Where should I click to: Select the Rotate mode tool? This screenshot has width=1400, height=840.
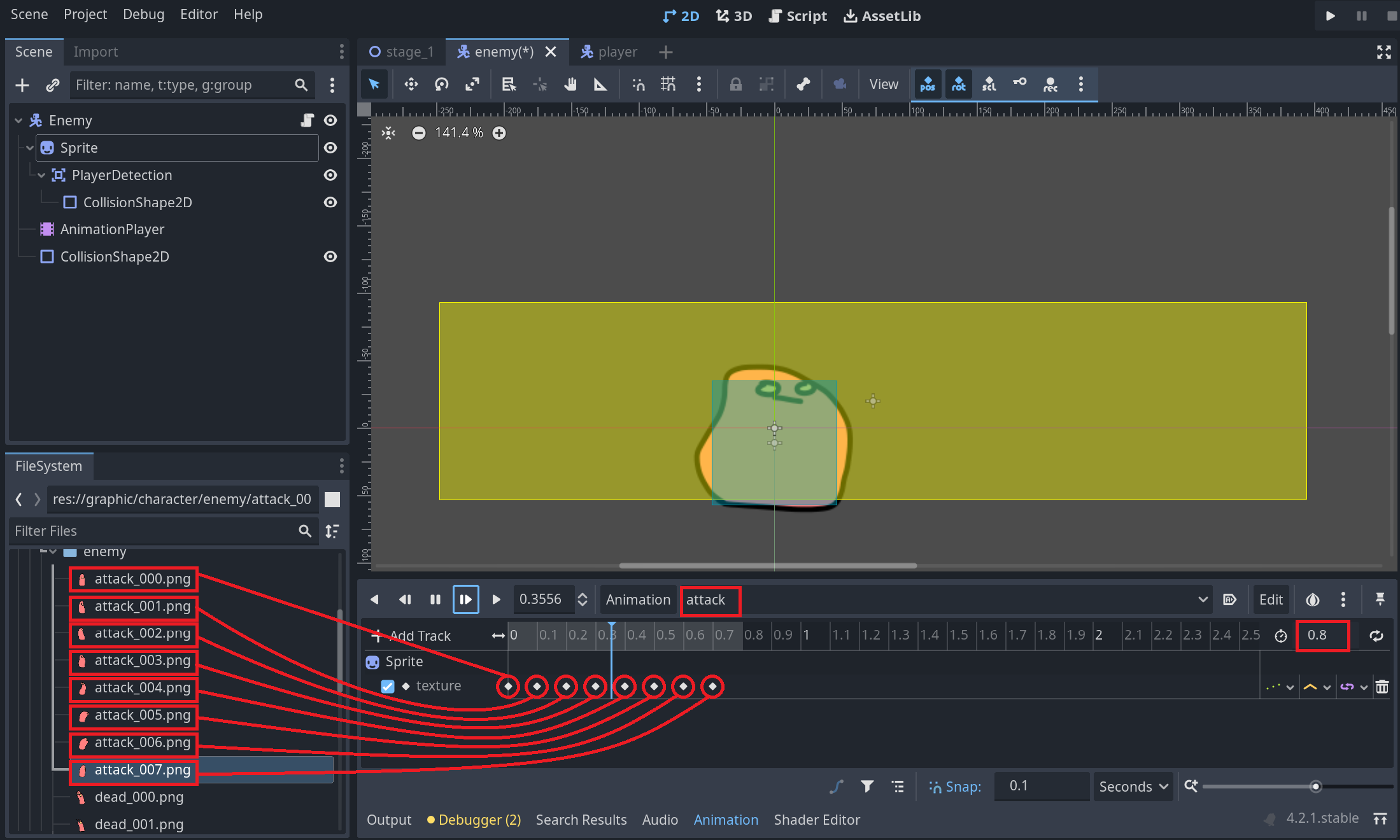click(x=441, y=85)
